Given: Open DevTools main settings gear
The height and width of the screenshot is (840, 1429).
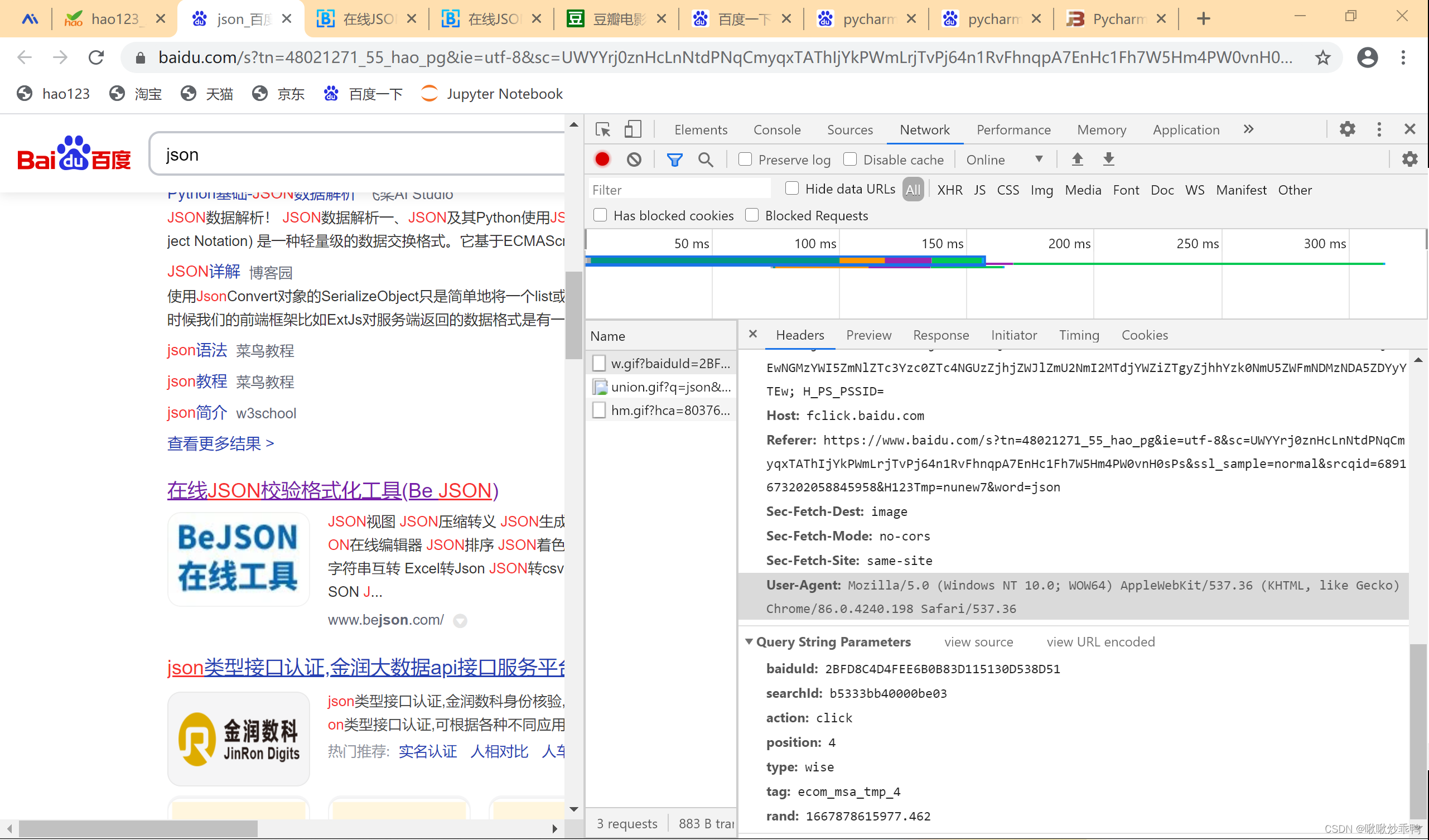Looking at the screenshot, I should pyautogui.click(x=1348, y=129).
